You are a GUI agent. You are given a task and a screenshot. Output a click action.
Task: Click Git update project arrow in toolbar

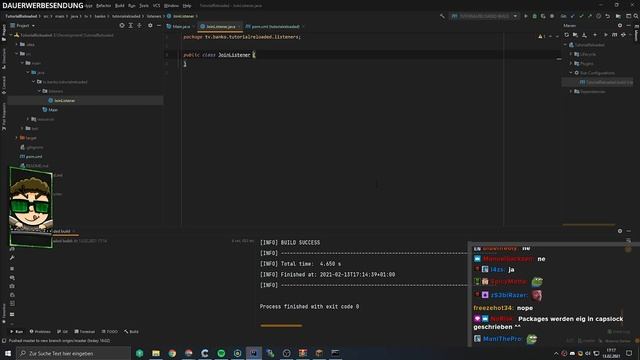click(x=572, y=16)
